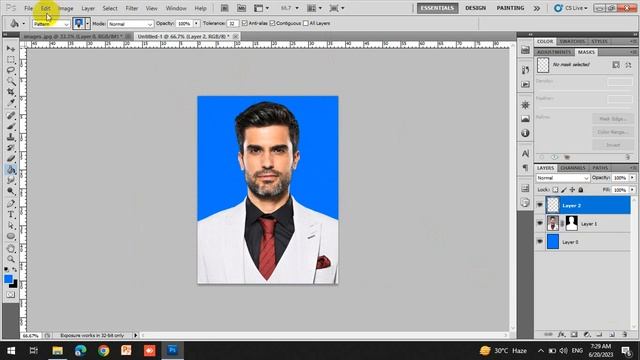
Task: Launch Mini Bridge from the application bar
Action: click(x=242, y=8)
